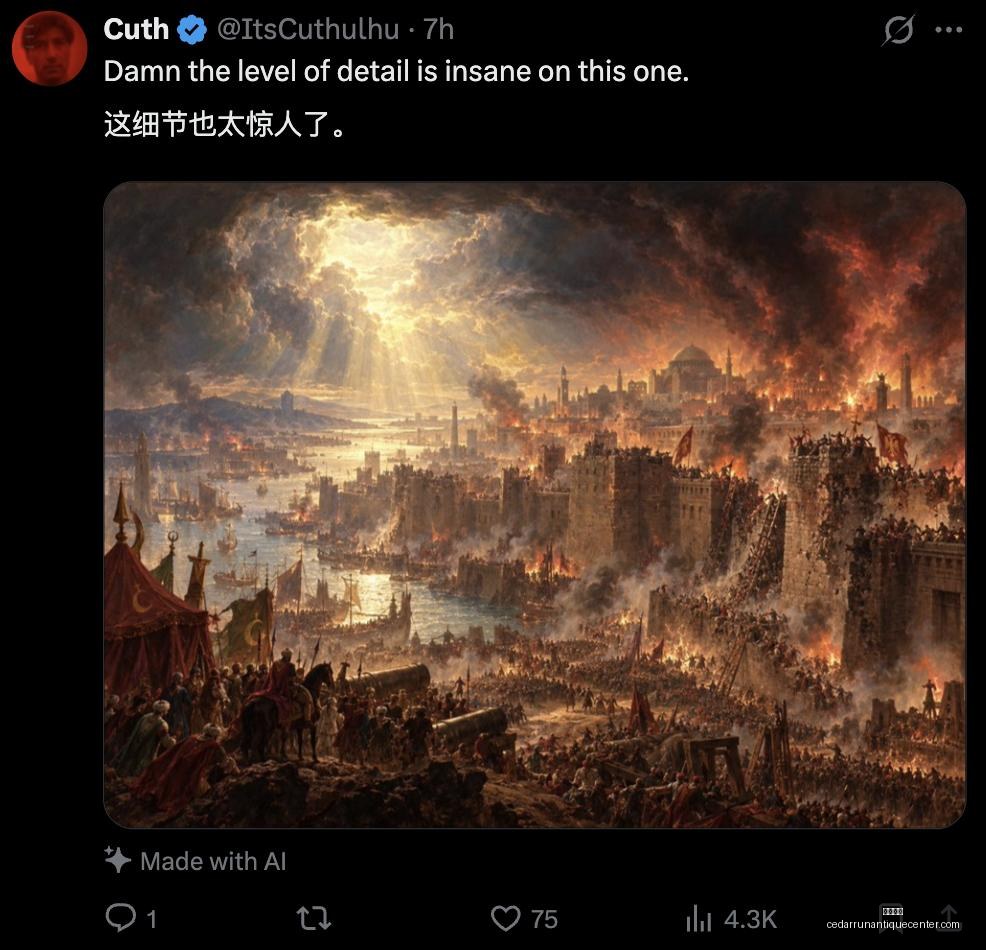Click the blue verified badge next to Cuth
Image resolution: width=986 pixels, height=950 pixels.
point(192,30)
